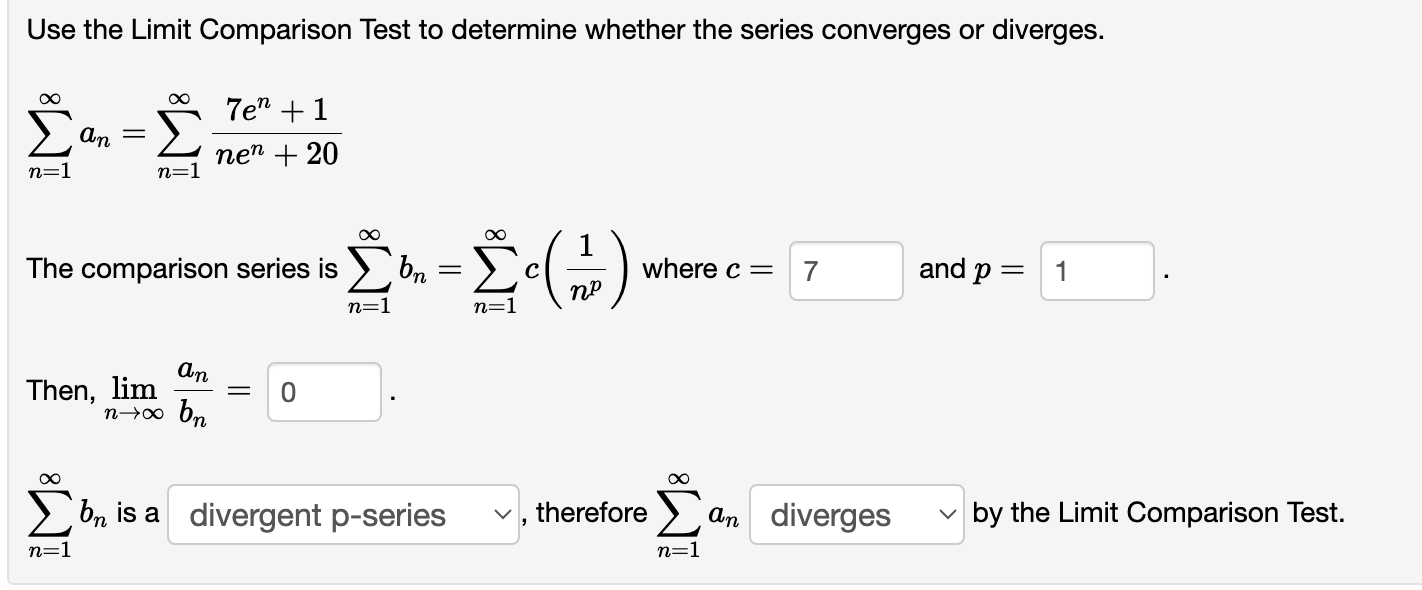Image resolution: width=1422 pixels, height=590 pixels.
Task: Select the input field containing p = 1
Action: (x=1096, y=270)
